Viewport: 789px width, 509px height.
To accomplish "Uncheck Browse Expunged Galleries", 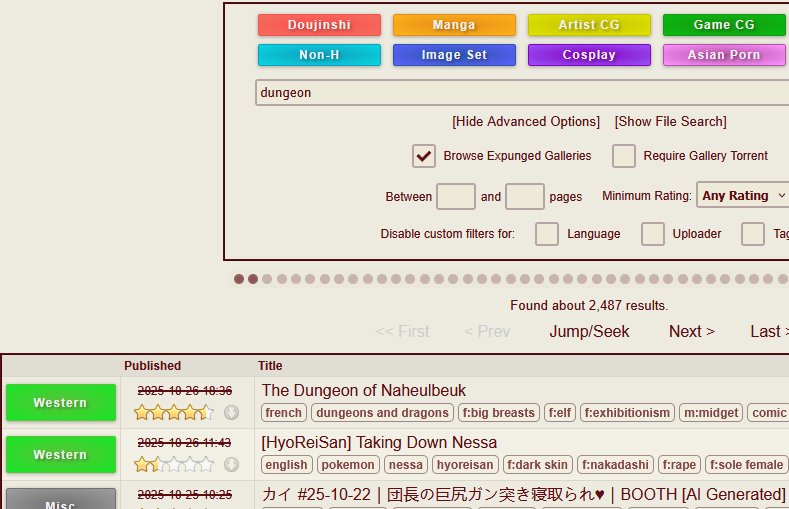I will point(424,156).
